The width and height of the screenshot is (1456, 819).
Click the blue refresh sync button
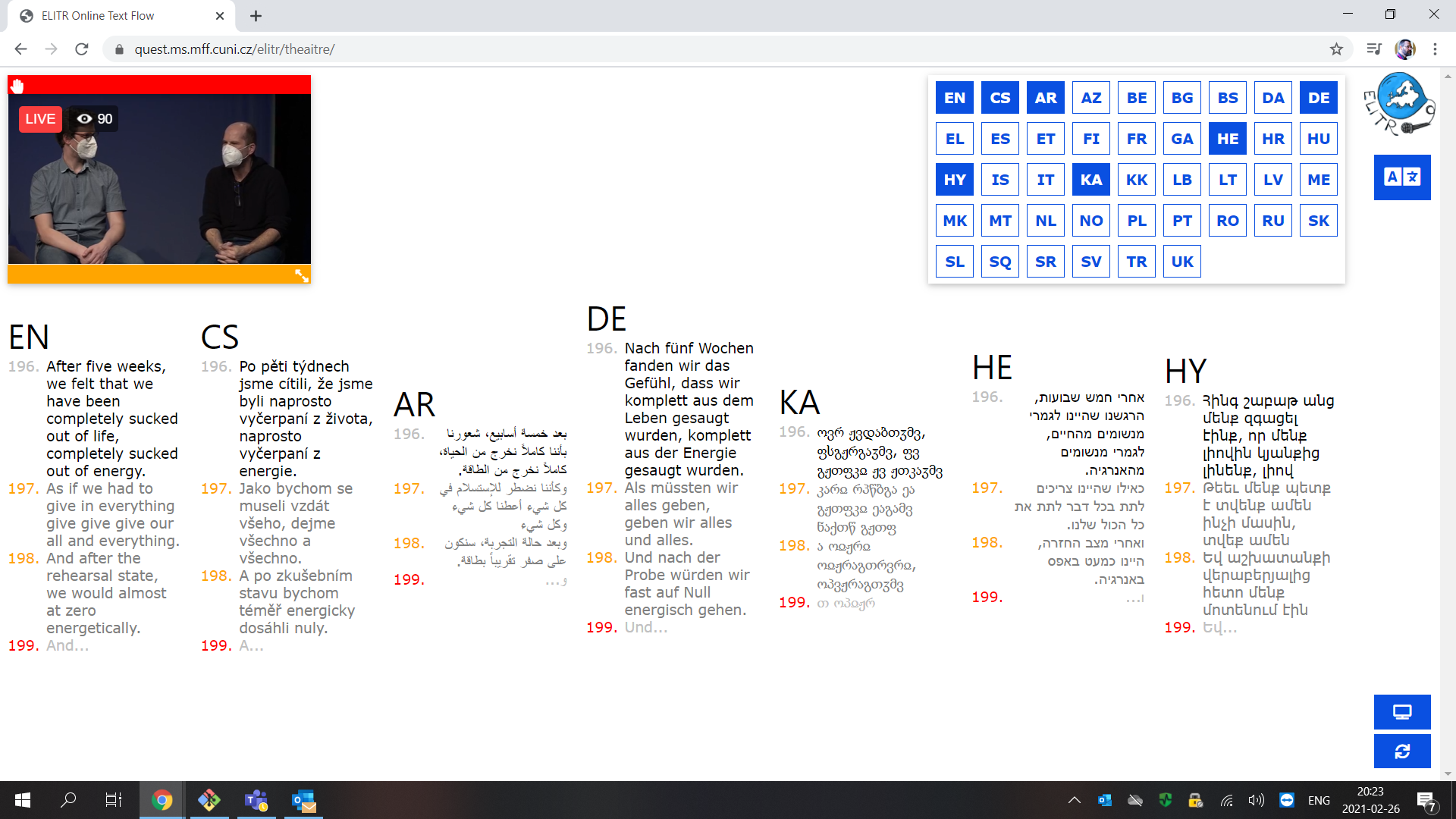click(x=1401, y=752)
